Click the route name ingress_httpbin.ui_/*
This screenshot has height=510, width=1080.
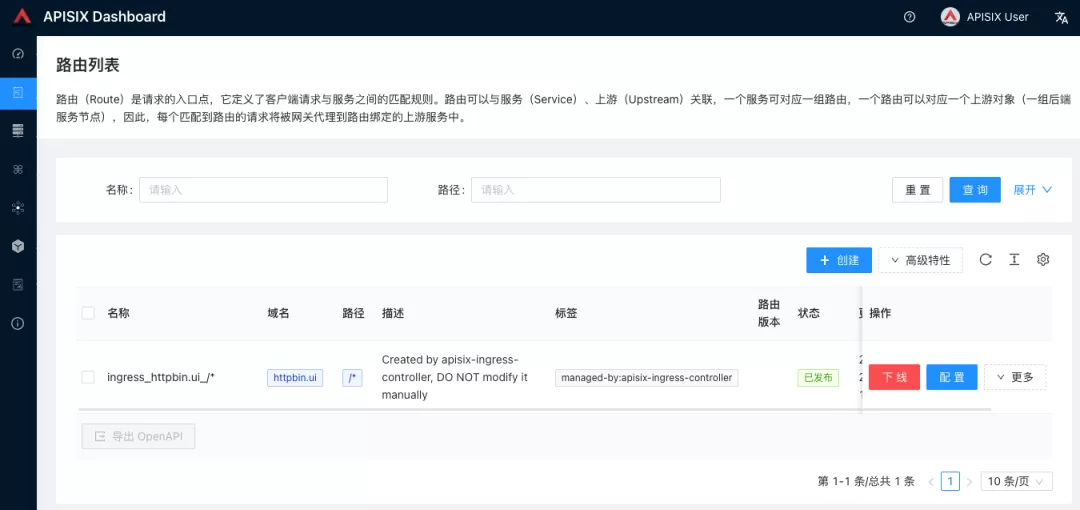coord(161,377)
